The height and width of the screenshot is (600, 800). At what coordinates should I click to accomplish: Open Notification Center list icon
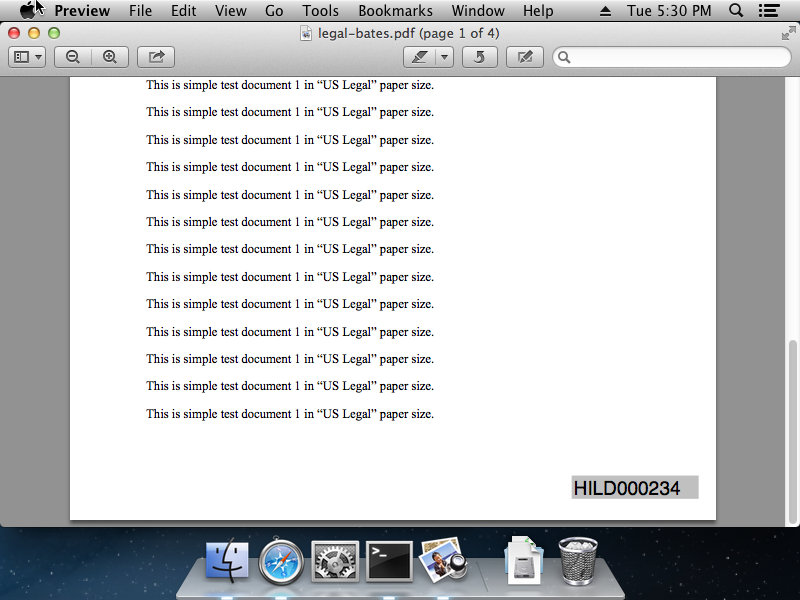click(769, 11)
